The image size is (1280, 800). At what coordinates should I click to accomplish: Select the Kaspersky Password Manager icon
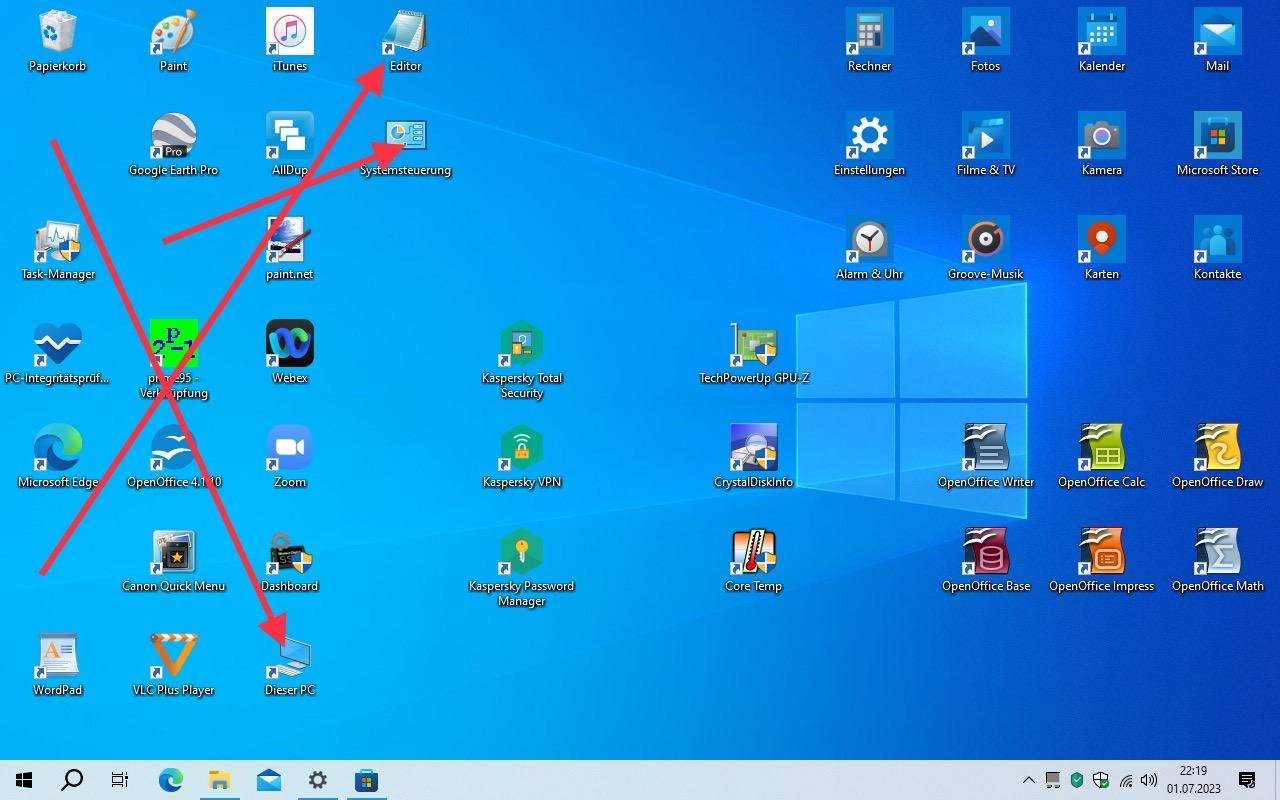click(521, 553)
